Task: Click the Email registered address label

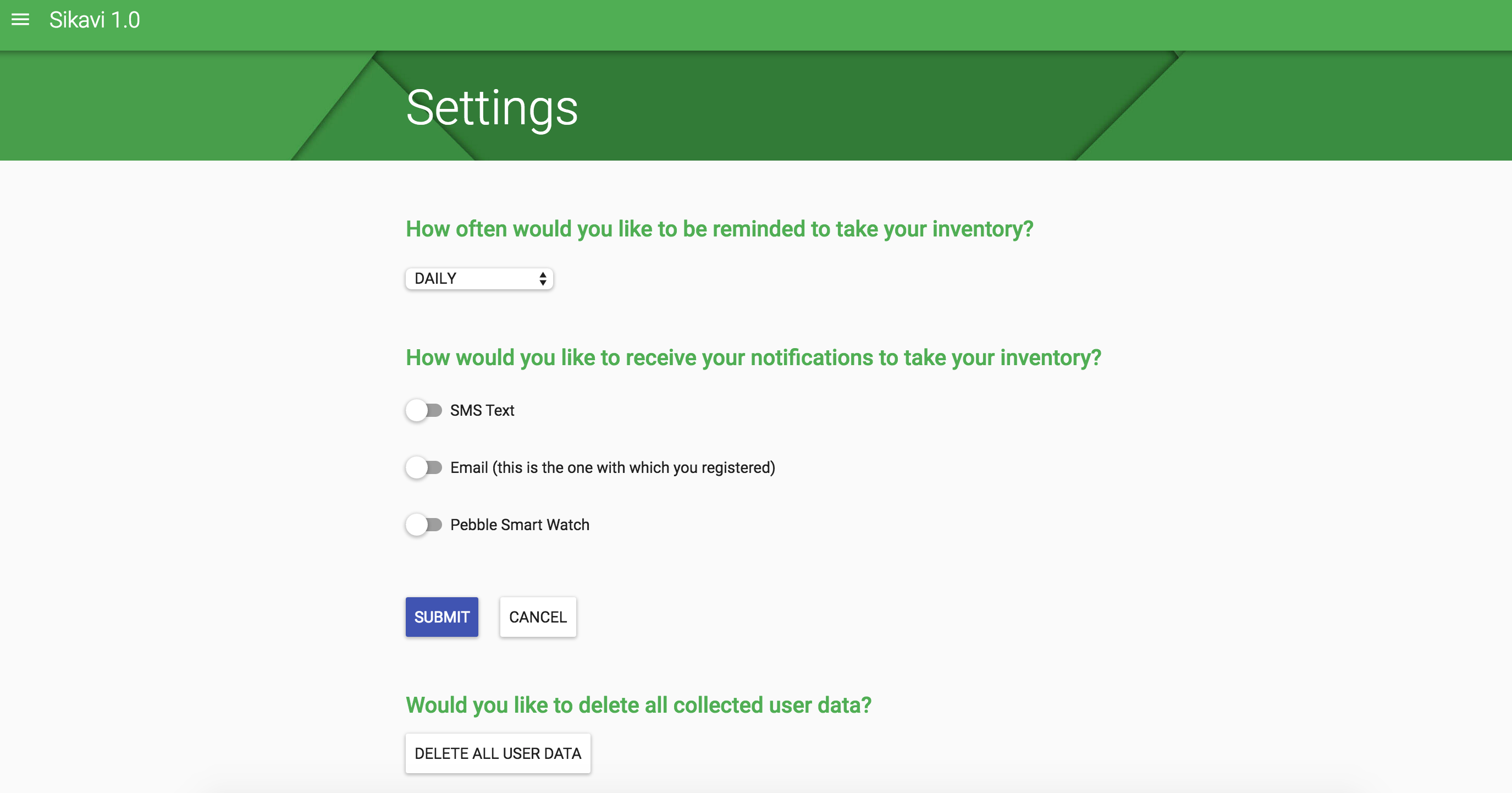Action: 612,468
